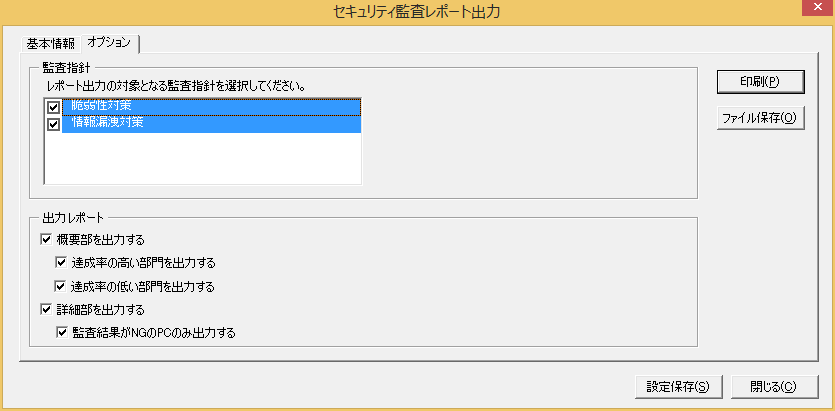Click the blank area of the 監査指針 list
Image resolution: width=835 pixels, height=411 pixels.
[x=200, y=160]
